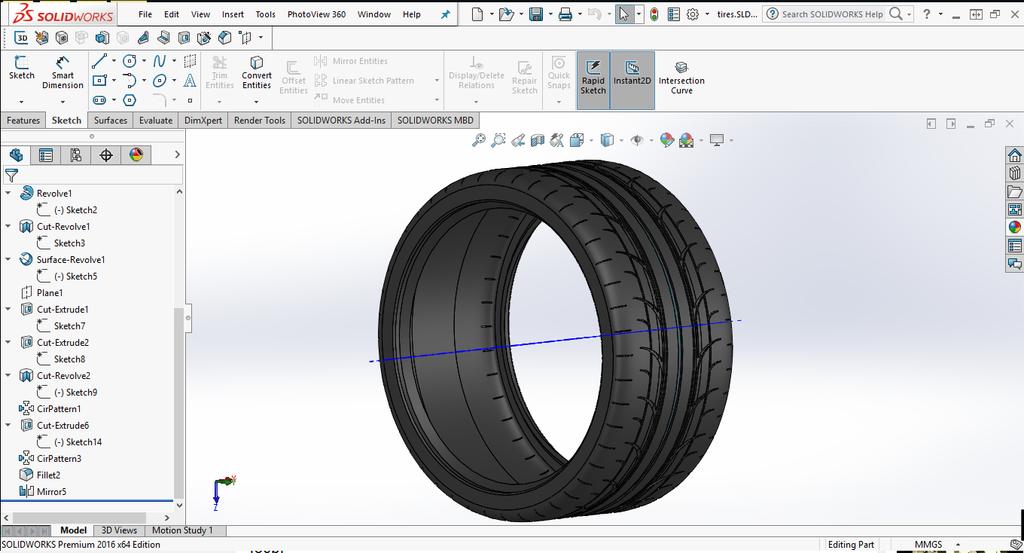
Task: Open the FeatureManager Design Tree tab
Action: click(x=16, y=155)
